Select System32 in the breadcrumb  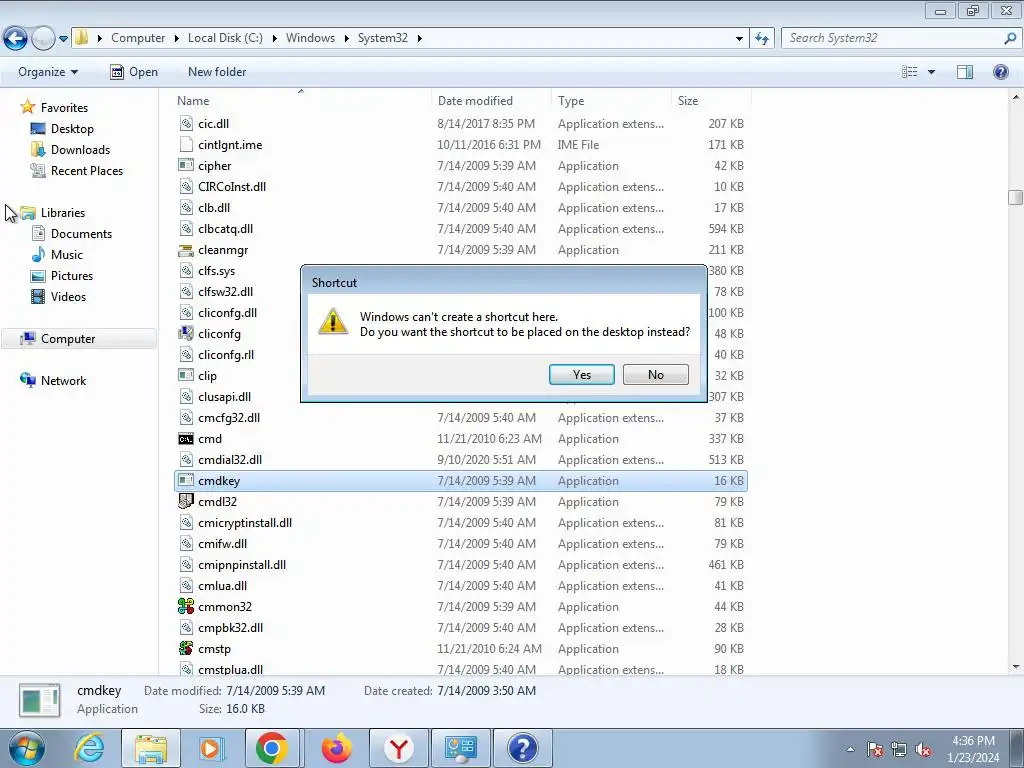tap(383, 38)
